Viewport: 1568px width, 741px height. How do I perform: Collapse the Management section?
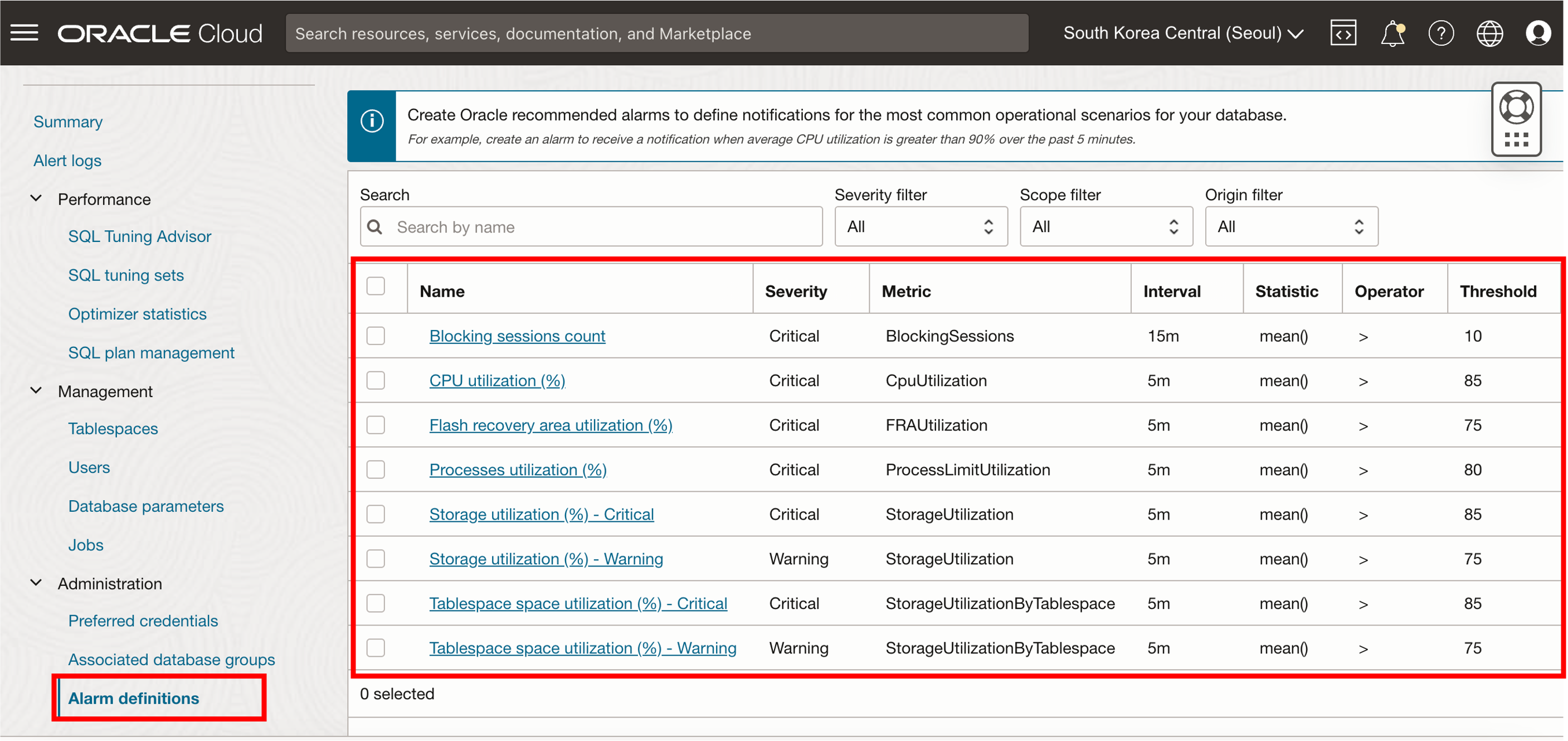point(37,391)
